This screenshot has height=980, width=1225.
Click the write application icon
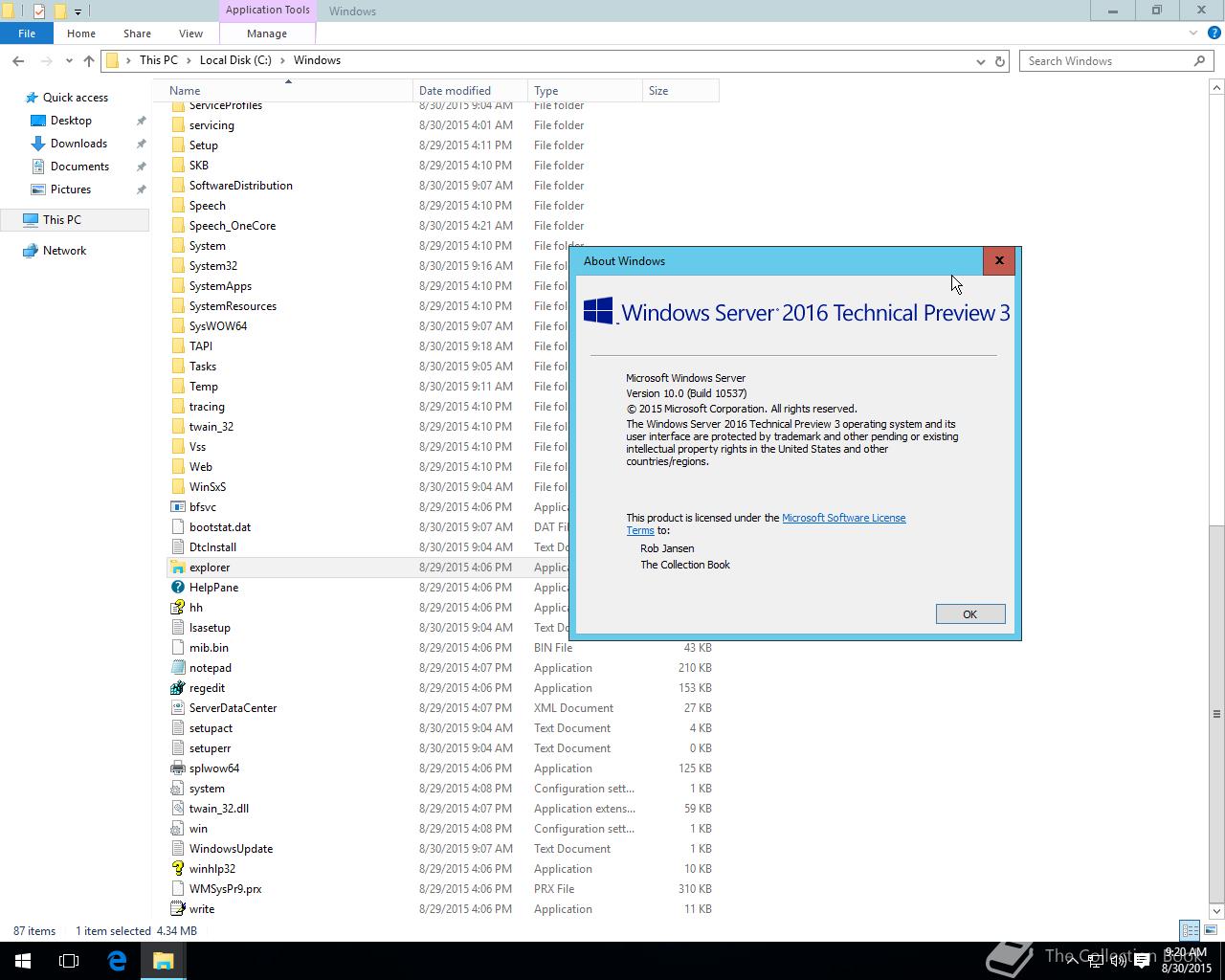coord(177,909)
